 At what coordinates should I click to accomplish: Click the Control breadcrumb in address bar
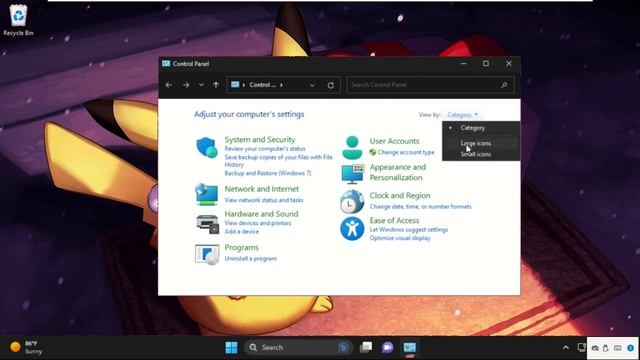click(262, 85)
